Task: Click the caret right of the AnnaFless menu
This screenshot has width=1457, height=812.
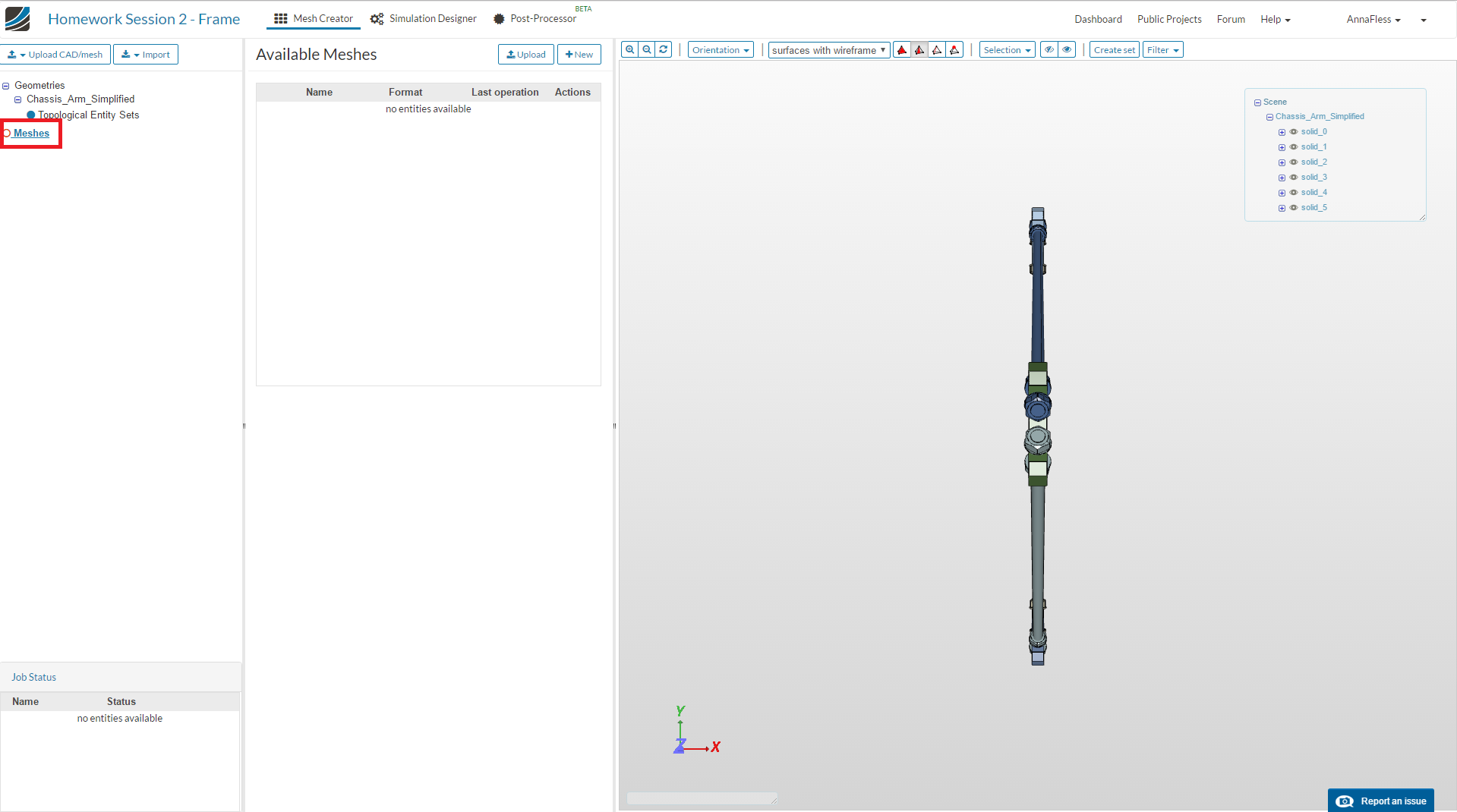Action: (x=1424, y=20)
